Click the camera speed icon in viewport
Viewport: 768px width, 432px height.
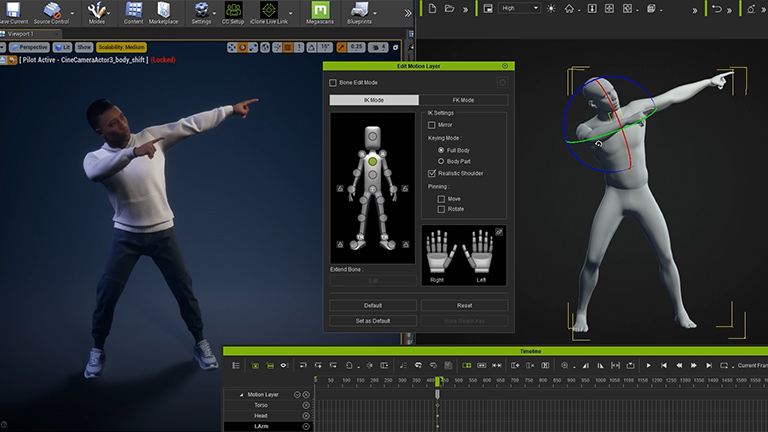point(376,47)
